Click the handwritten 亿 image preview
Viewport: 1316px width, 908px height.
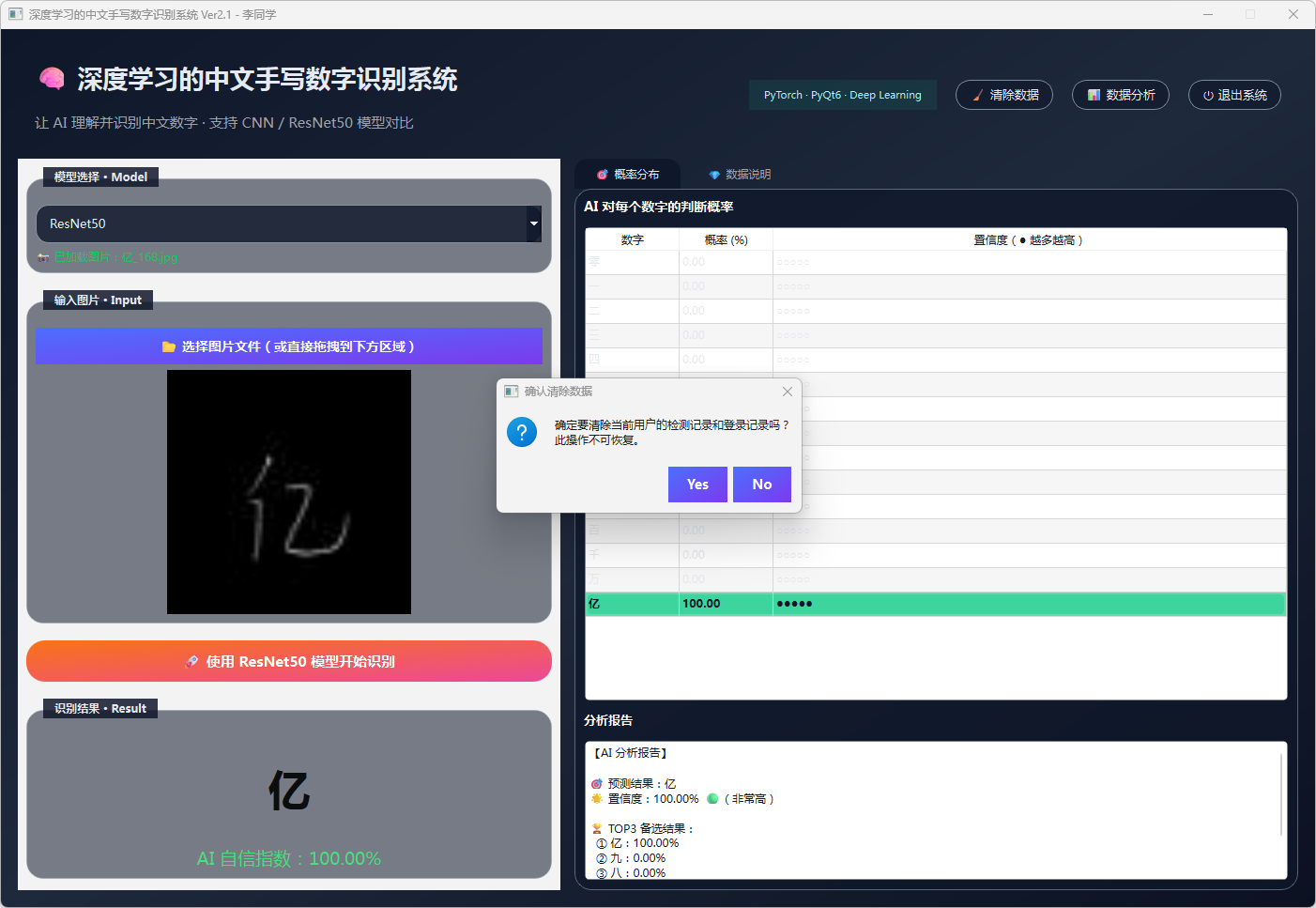click(289, 492)
